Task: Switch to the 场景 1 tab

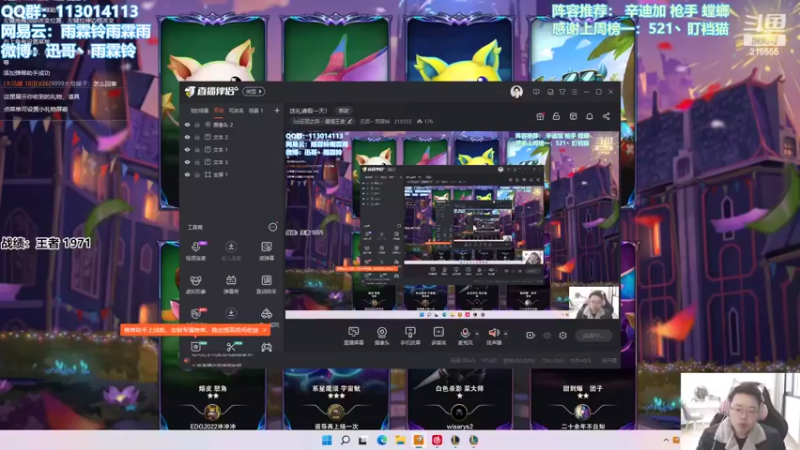Action: (256, 110)
